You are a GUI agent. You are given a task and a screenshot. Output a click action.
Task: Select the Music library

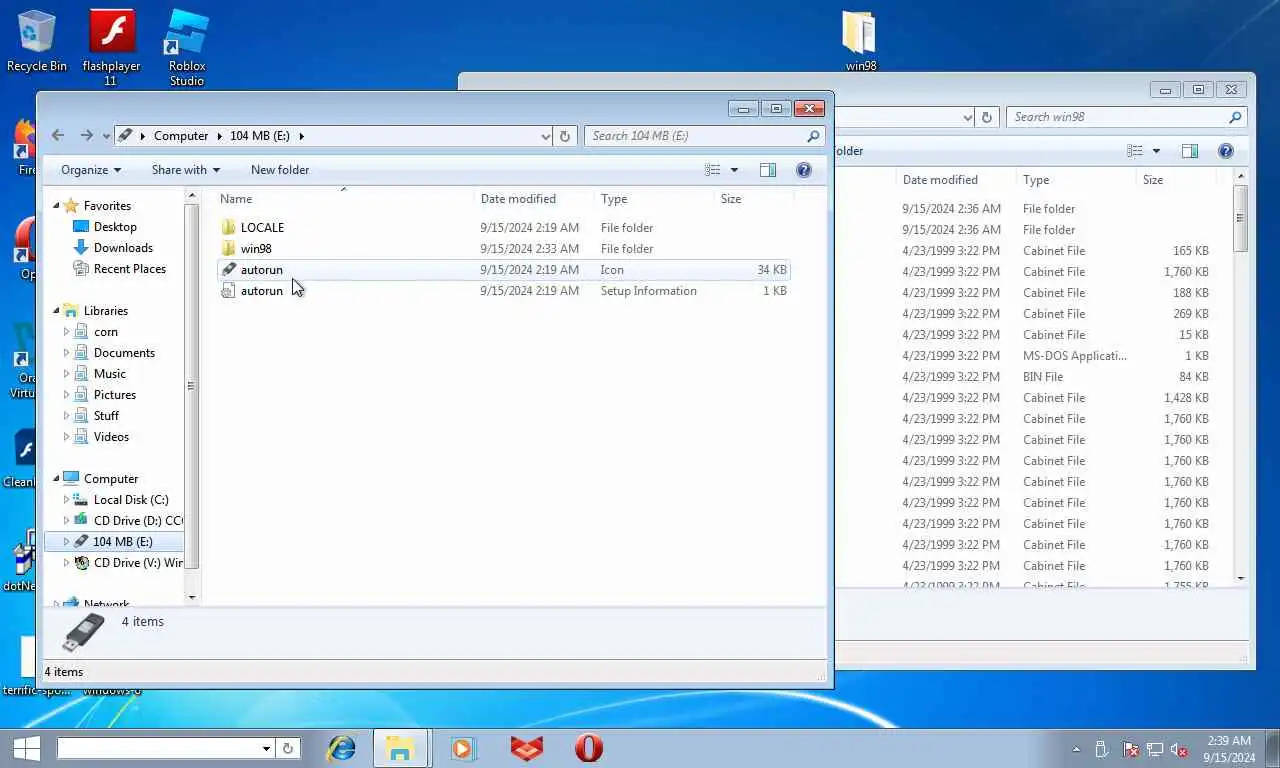(x=109, y=374)
